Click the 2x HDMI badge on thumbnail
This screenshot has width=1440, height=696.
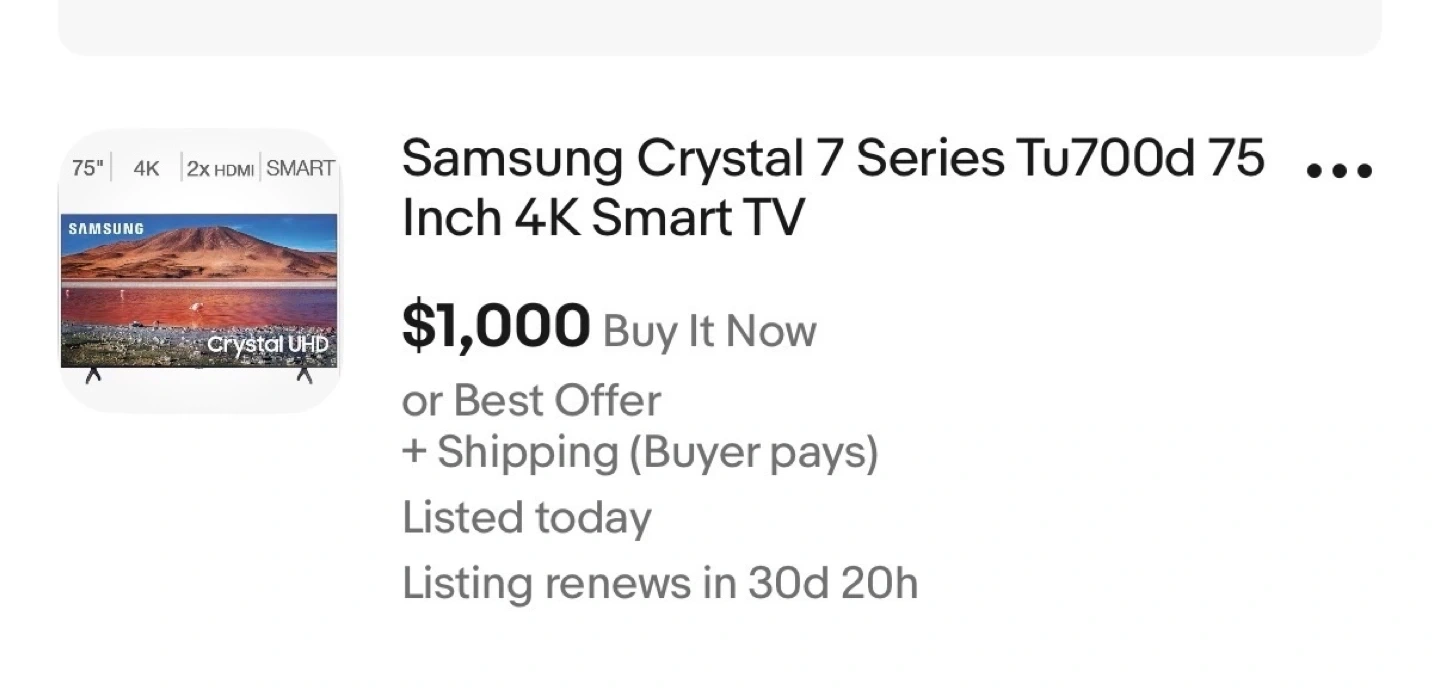[220, 168]
